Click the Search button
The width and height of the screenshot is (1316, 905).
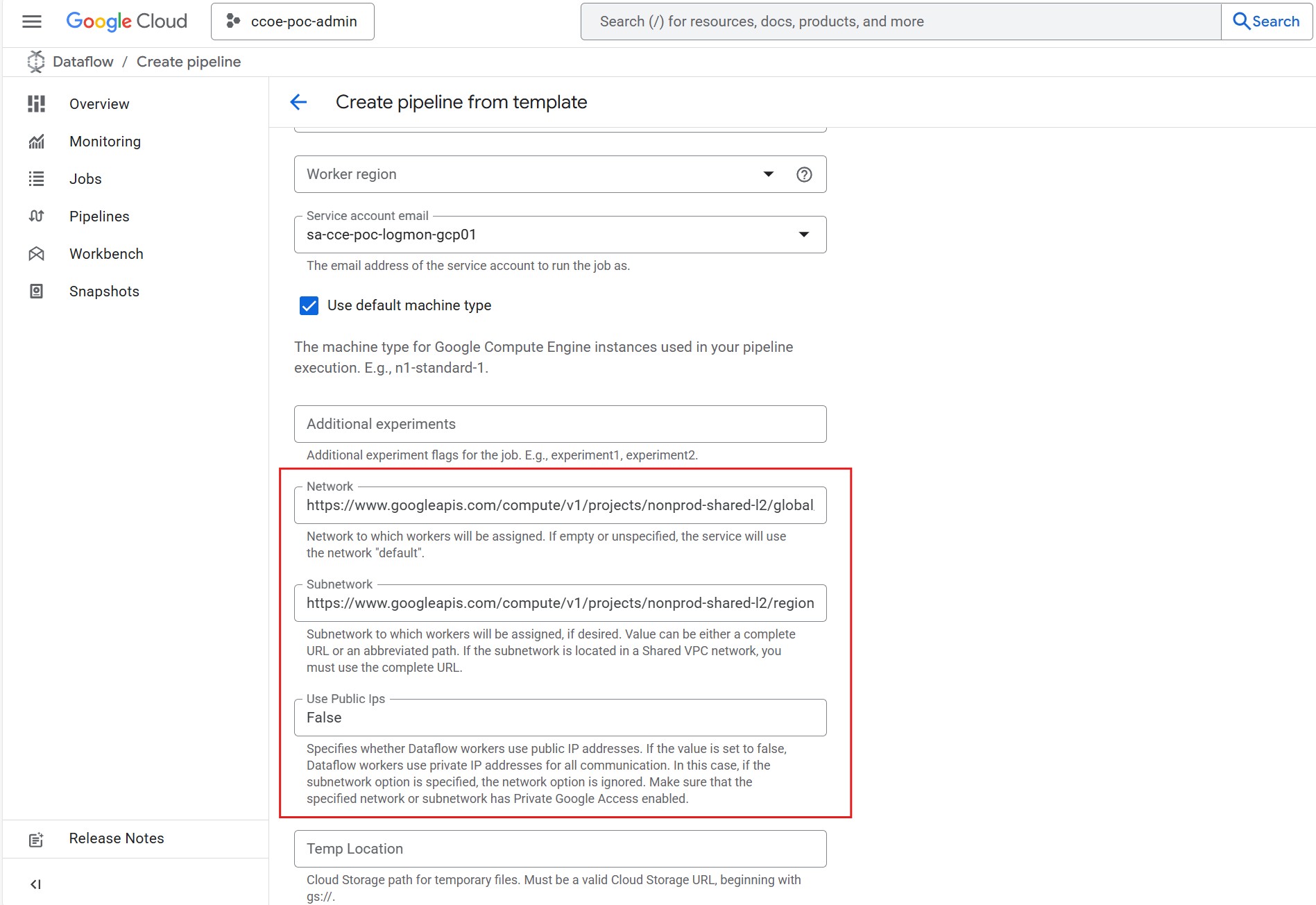(x=1266, y=22)
